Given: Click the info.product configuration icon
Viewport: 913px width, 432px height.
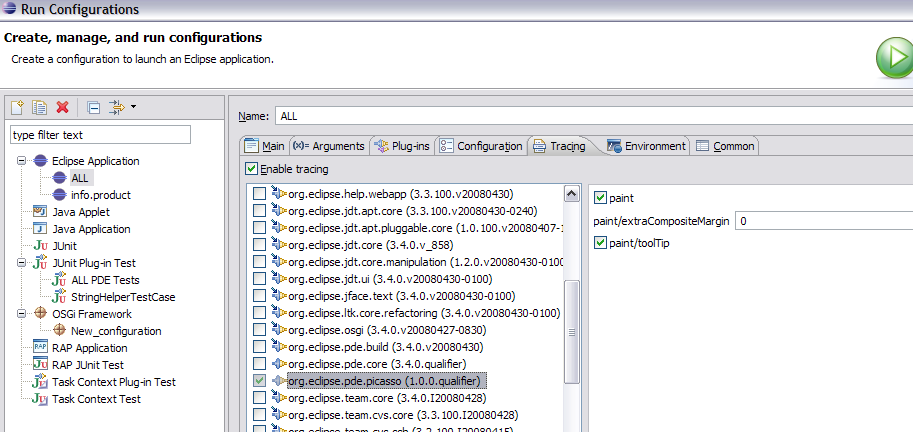Looking at the screenshot, I should coord(59,195).
